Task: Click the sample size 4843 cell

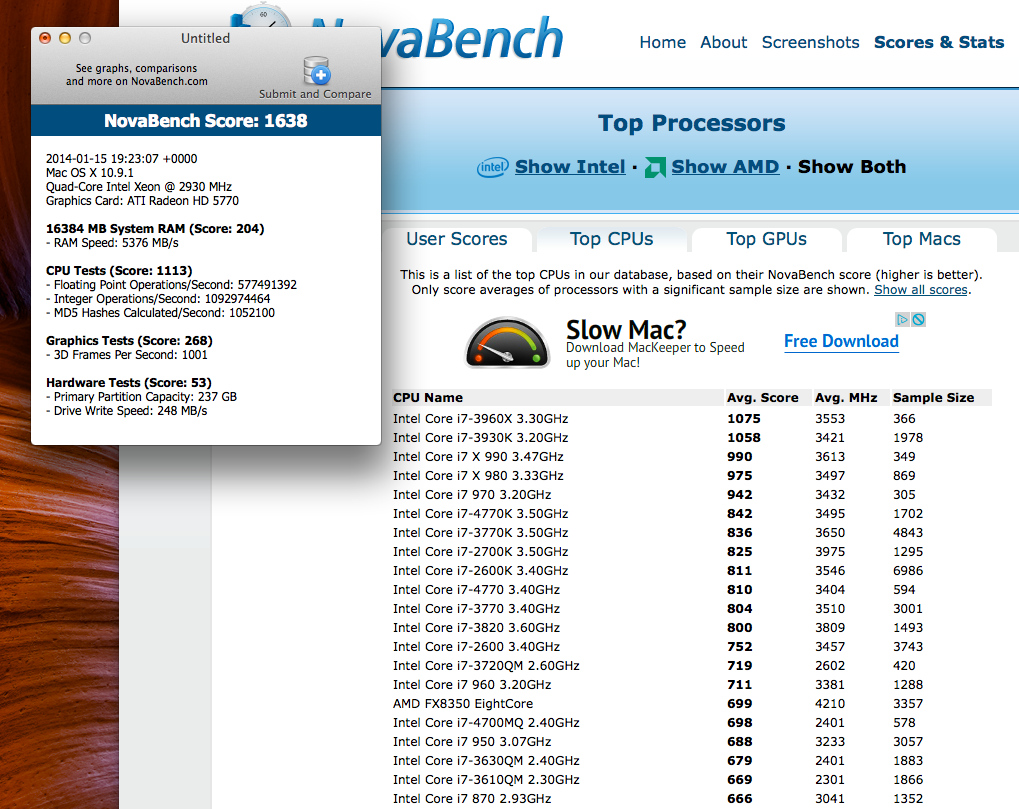Action: click(x=908, y=532)
